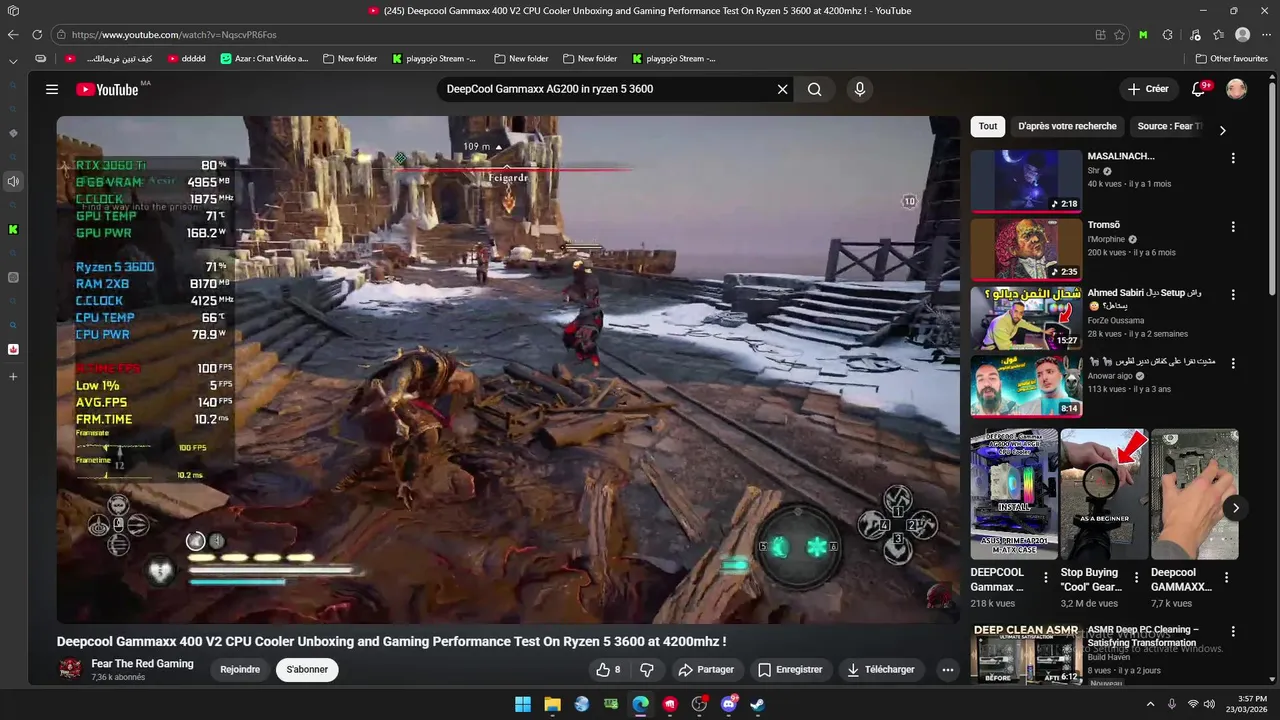The width and height of the screenshot is (1280, 720).
Task: Open MASALINACH video thumbnail
Action: [1026, 181]
